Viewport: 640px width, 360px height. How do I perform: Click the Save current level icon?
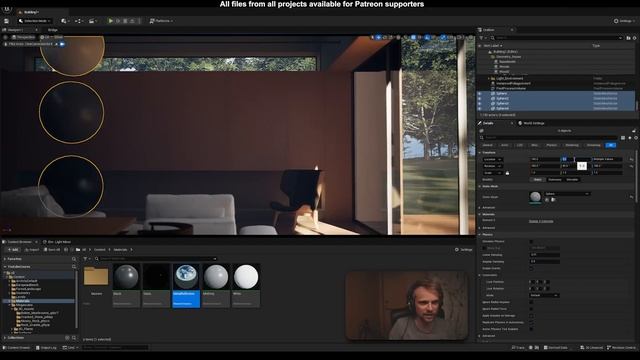6,21
